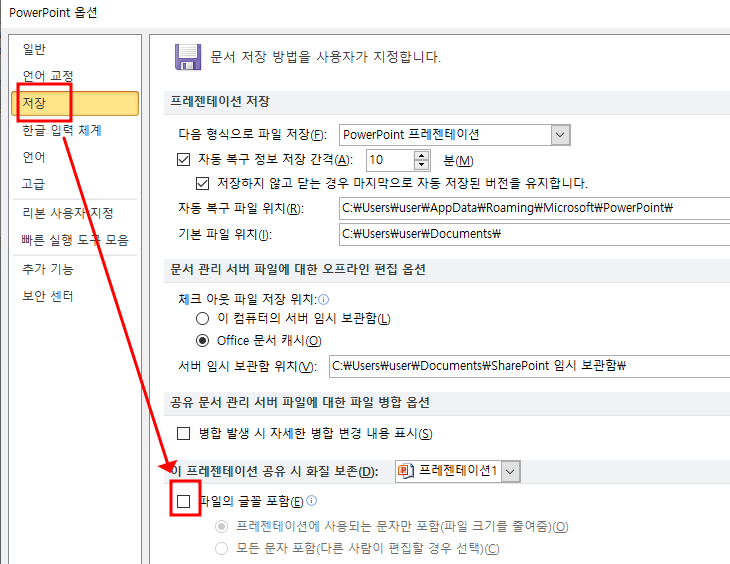Screen dimensions: 730x564
Task: Click the autosave interval minutes field
Action: click(x=390, y=160)
